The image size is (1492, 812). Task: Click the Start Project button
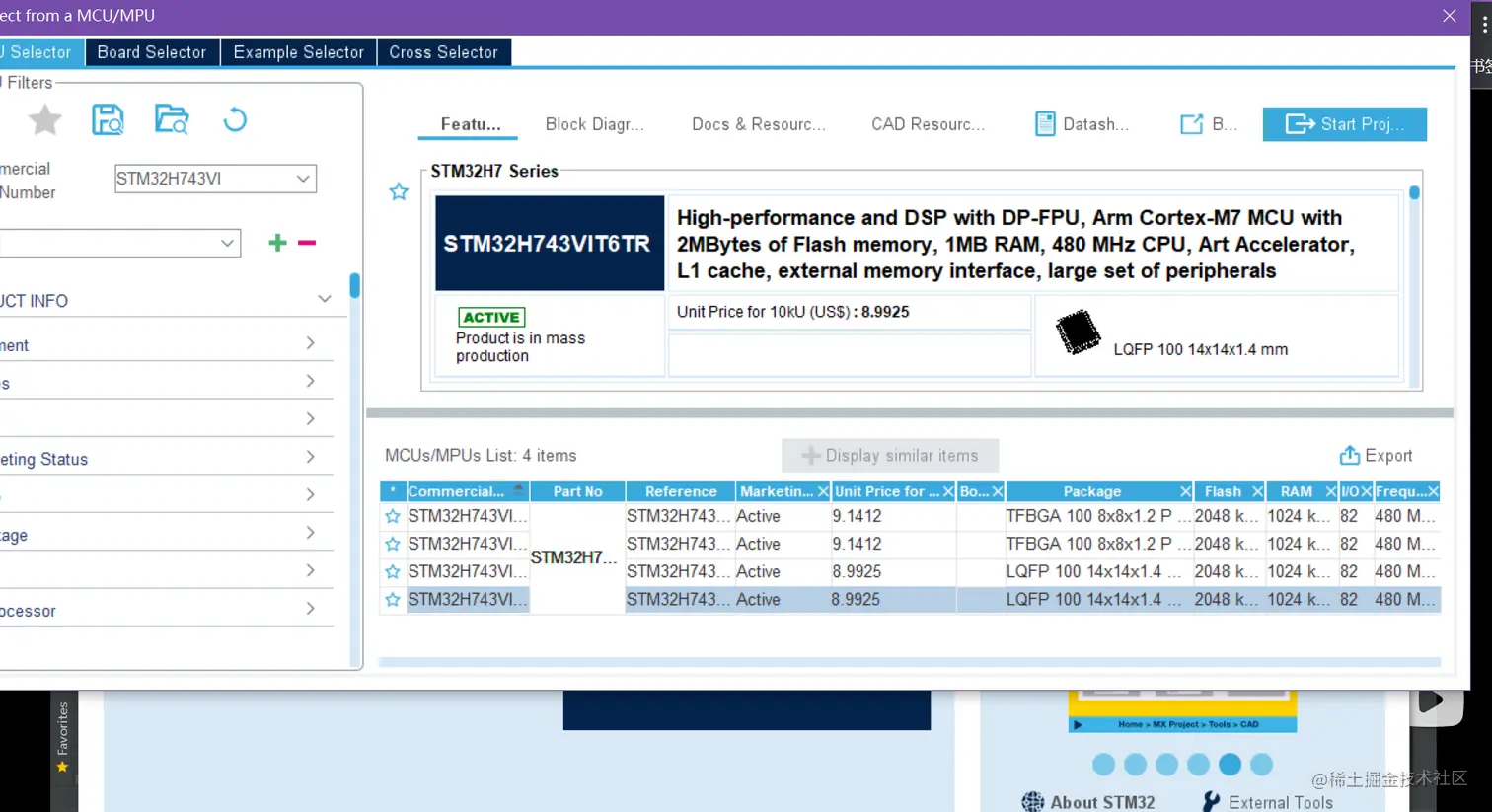pos(1344,124)
